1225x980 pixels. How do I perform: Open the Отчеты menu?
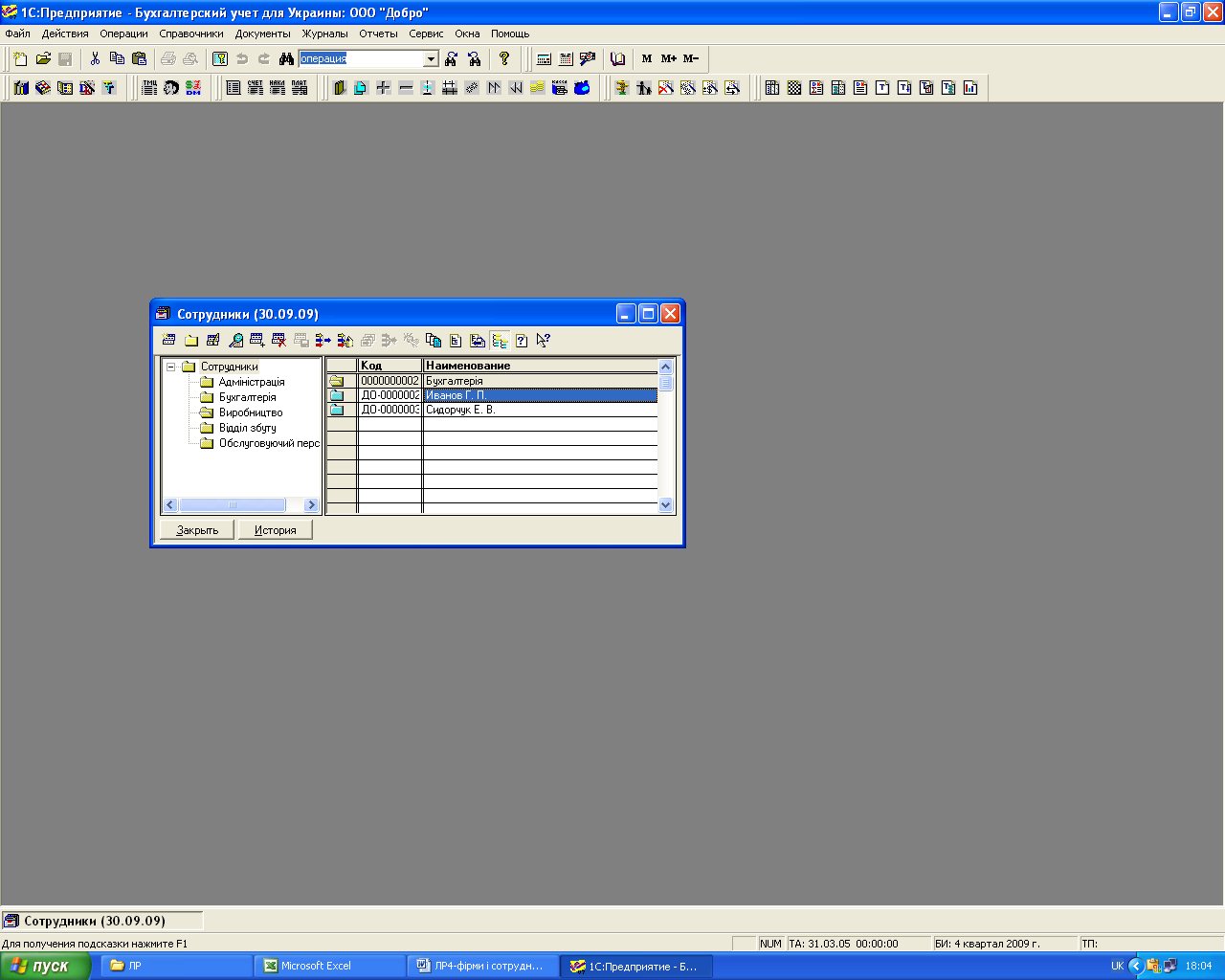tap(378, 33)
